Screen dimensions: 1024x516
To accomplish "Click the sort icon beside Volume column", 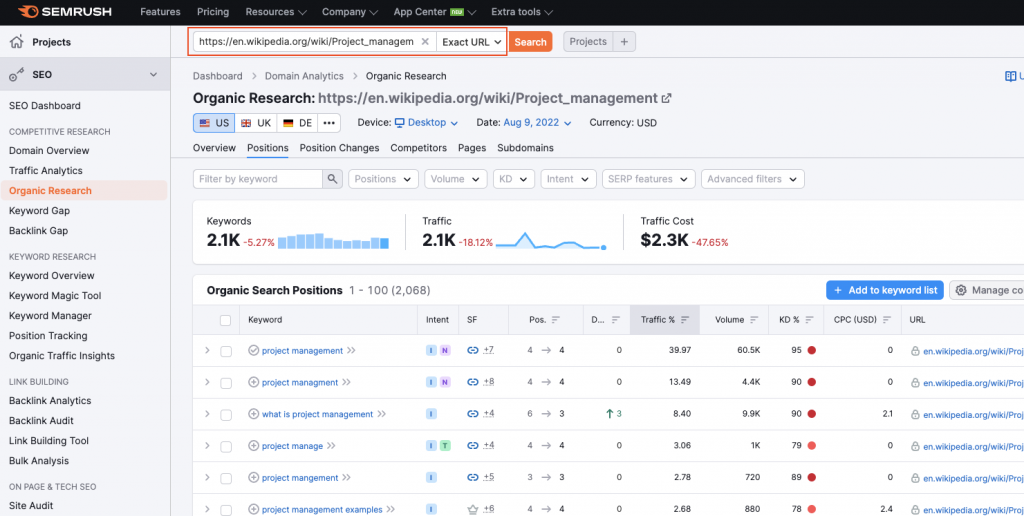I will [754, 320].
